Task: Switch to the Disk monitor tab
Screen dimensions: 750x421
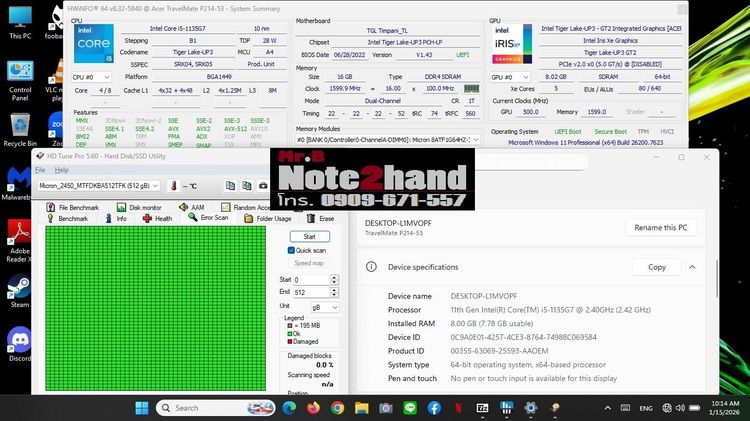Action: click(139, 207)
